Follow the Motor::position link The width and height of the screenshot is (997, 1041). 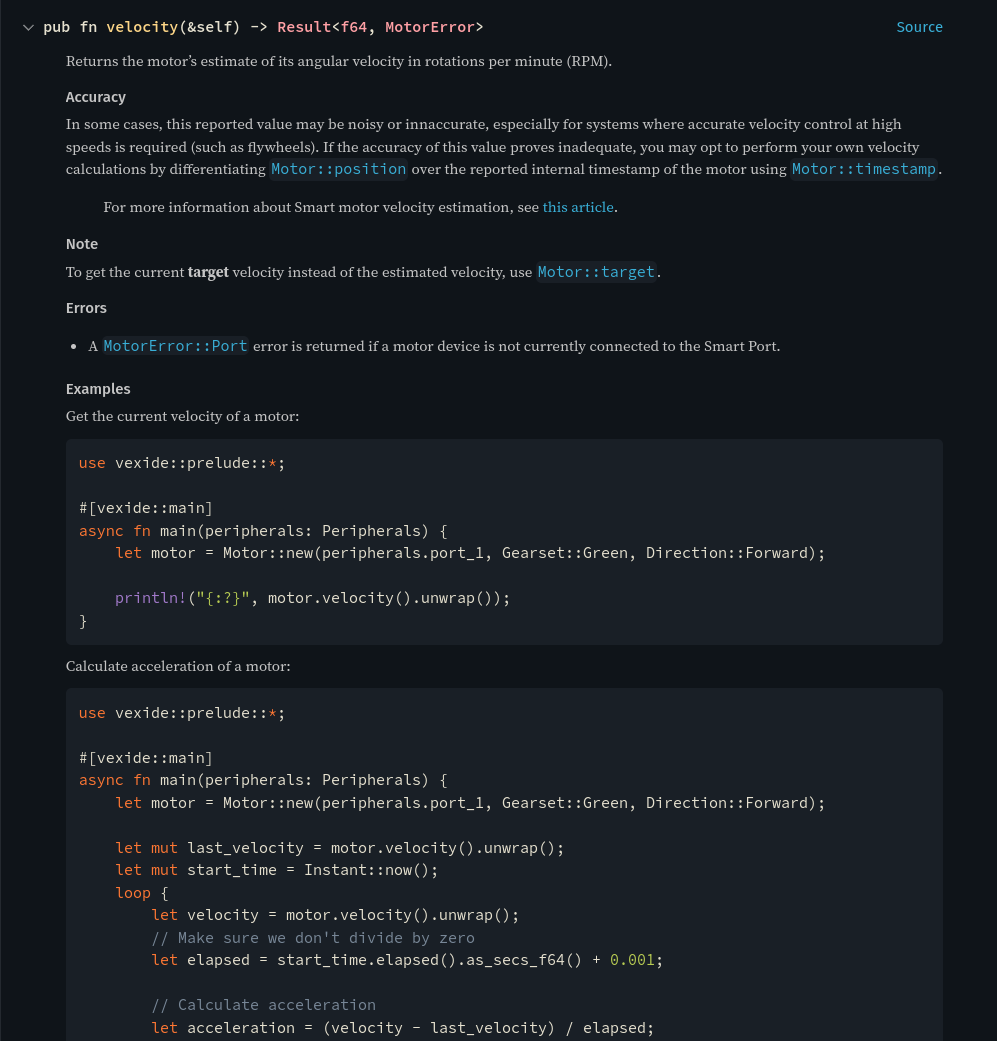[338, 169]
